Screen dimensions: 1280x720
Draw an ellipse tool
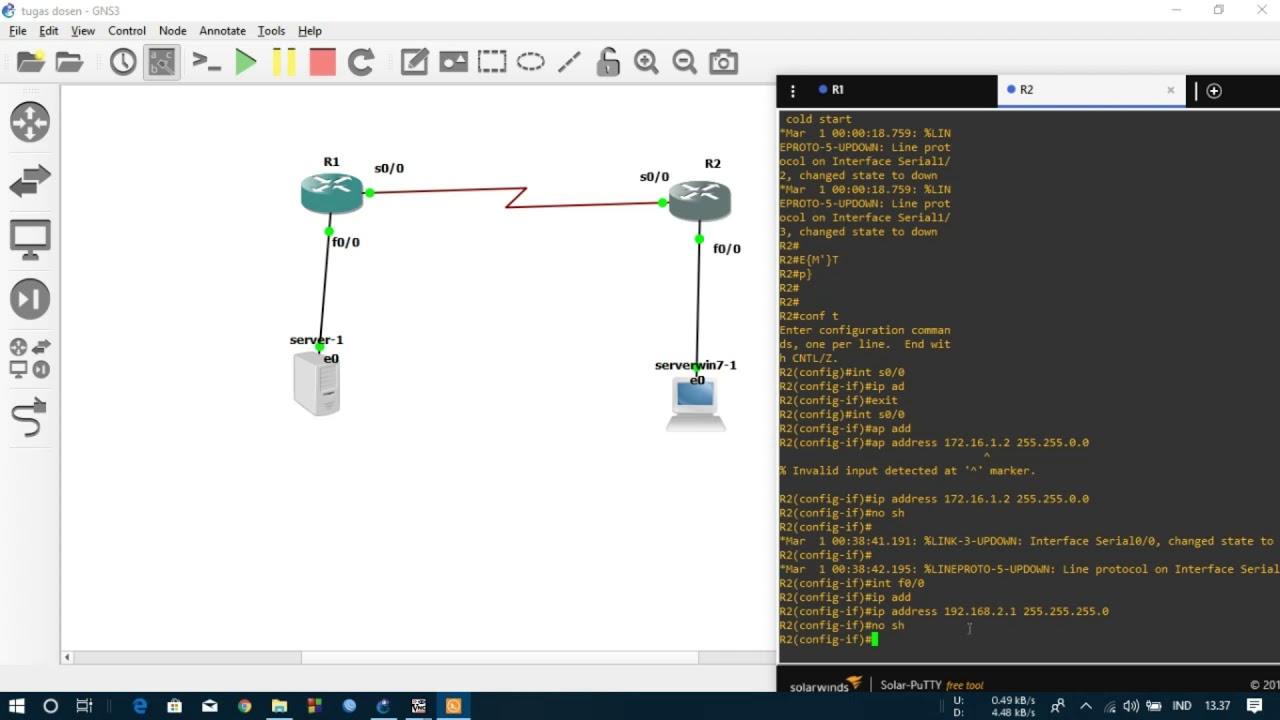[530, 62]
